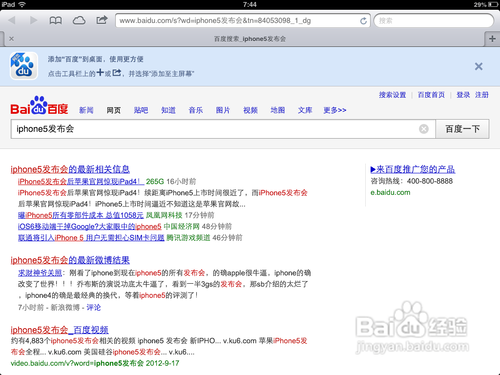500x375 pixels.
Task: Open news link 总值1058元 零部件成本
Action: [x=81, y=215]
